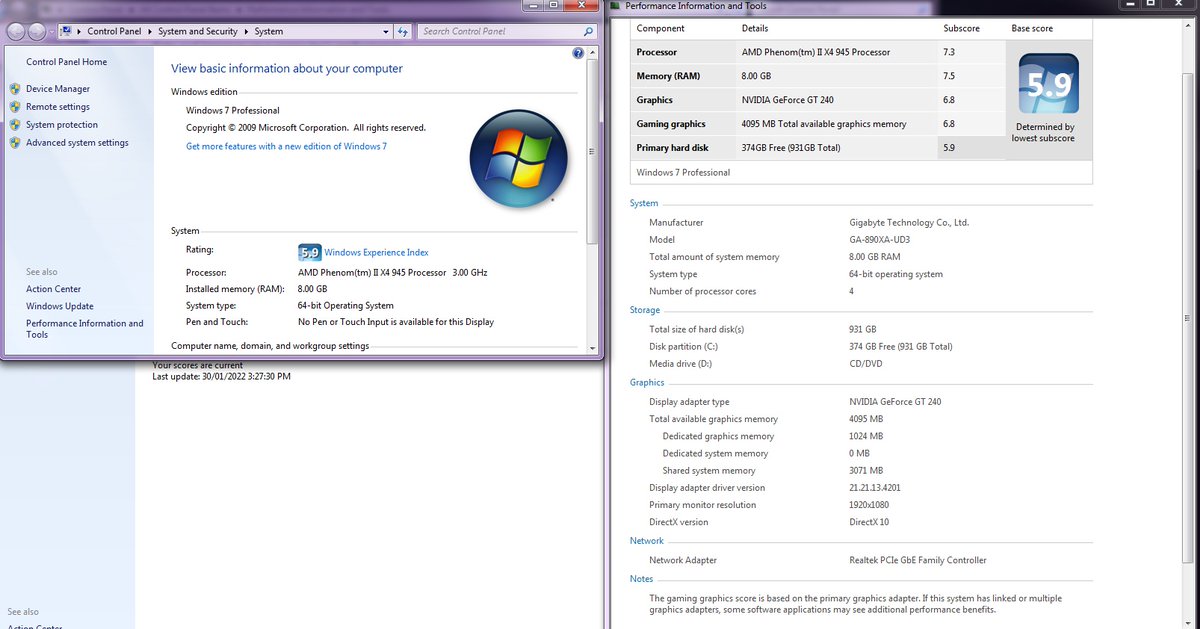Expand the arrow before Control Panel in breadcrumb
The height and width of the screenshot is (629, 1200).
click(x=79, y=31)
